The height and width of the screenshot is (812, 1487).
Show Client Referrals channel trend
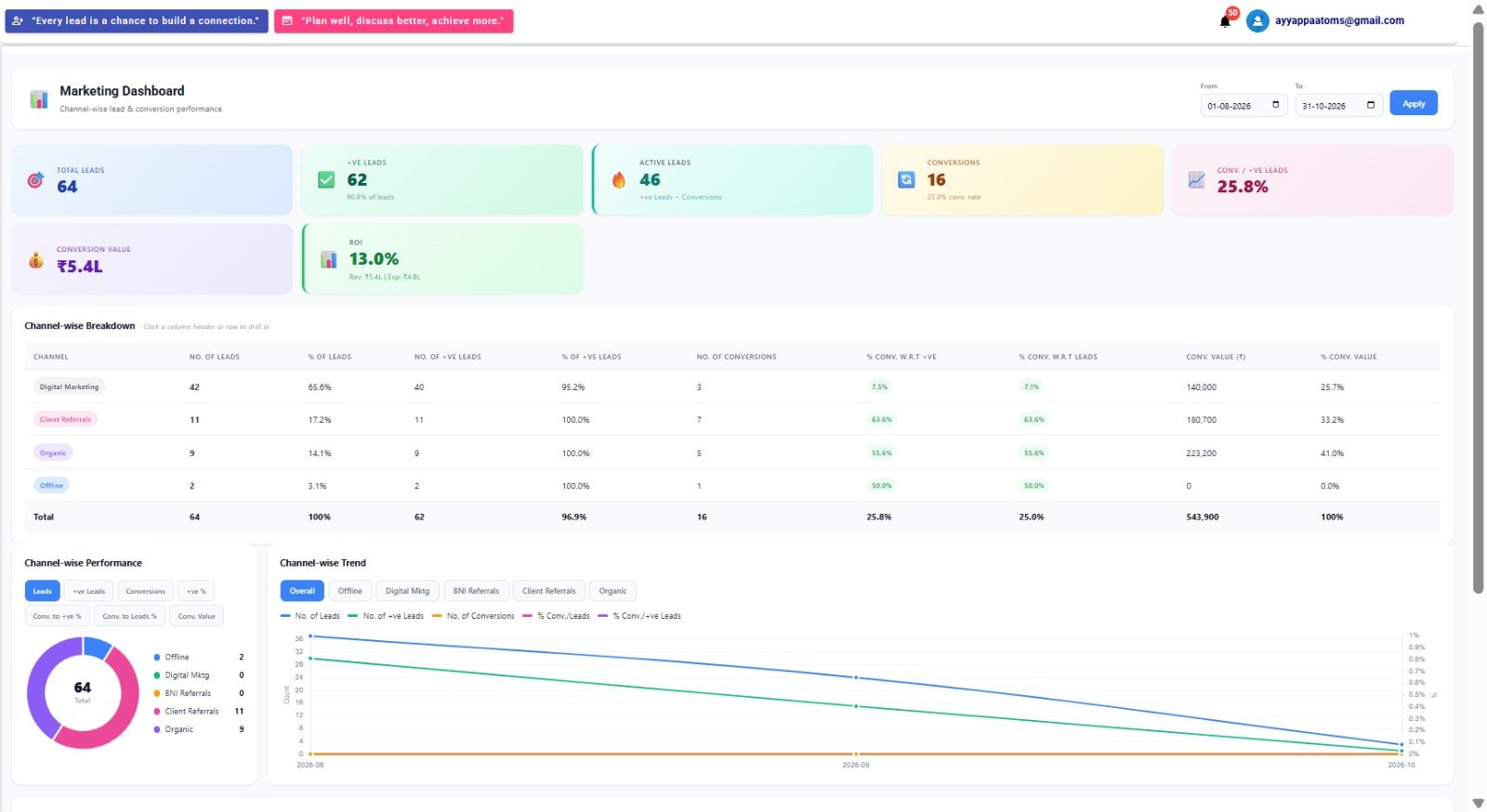[x=548, y=591]
